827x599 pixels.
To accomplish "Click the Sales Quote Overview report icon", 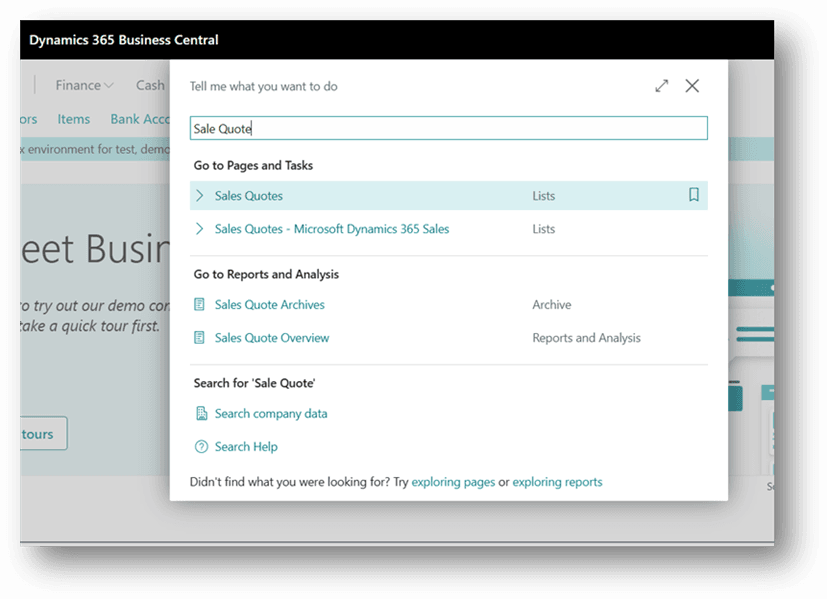I will [x=200, y=338].
